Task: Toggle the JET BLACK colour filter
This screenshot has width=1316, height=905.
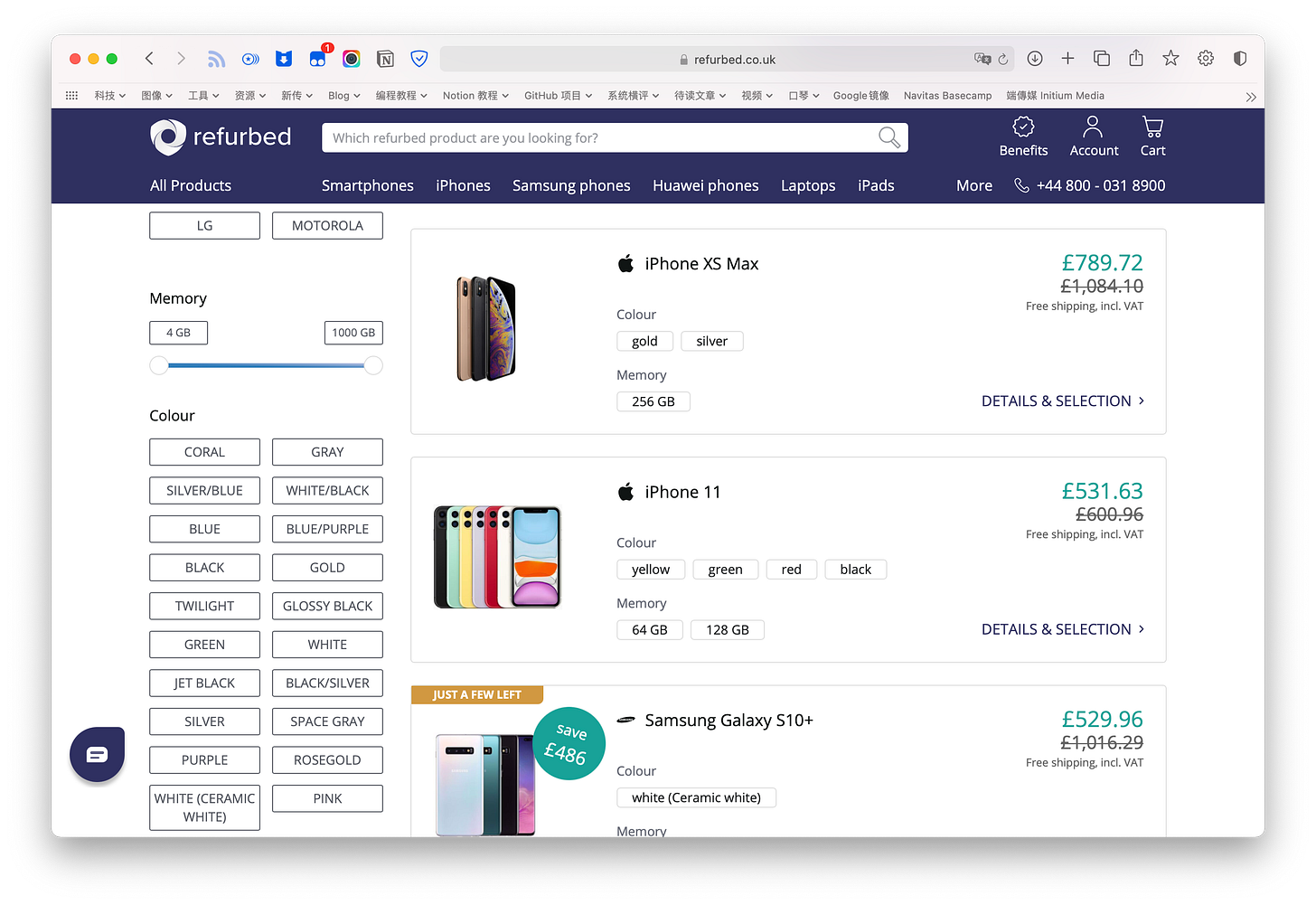Action: click(204, 683)
